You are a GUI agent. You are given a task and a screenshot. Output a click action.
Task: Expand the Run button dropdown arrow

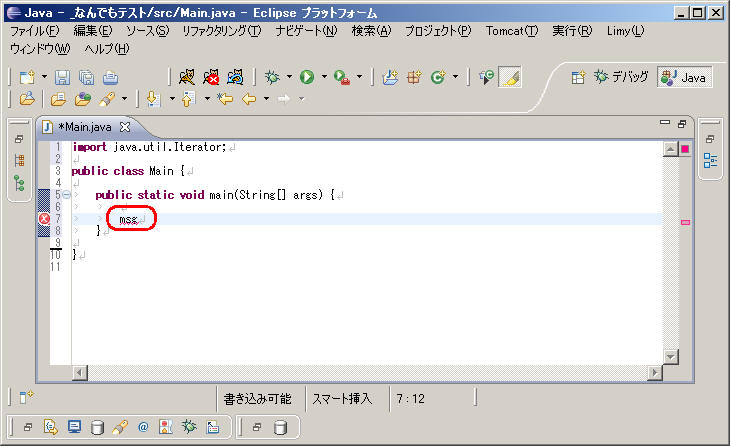pos(323,77)
